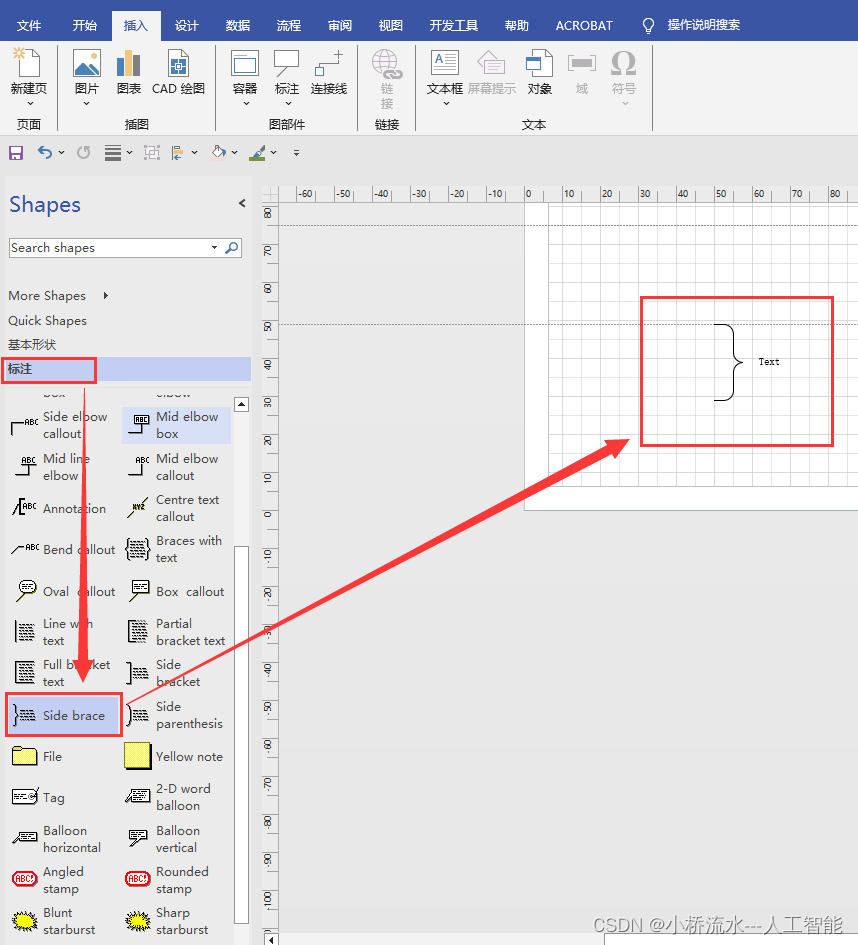
Task: Choose the Annotation shape
Action: tap(59, 508)
